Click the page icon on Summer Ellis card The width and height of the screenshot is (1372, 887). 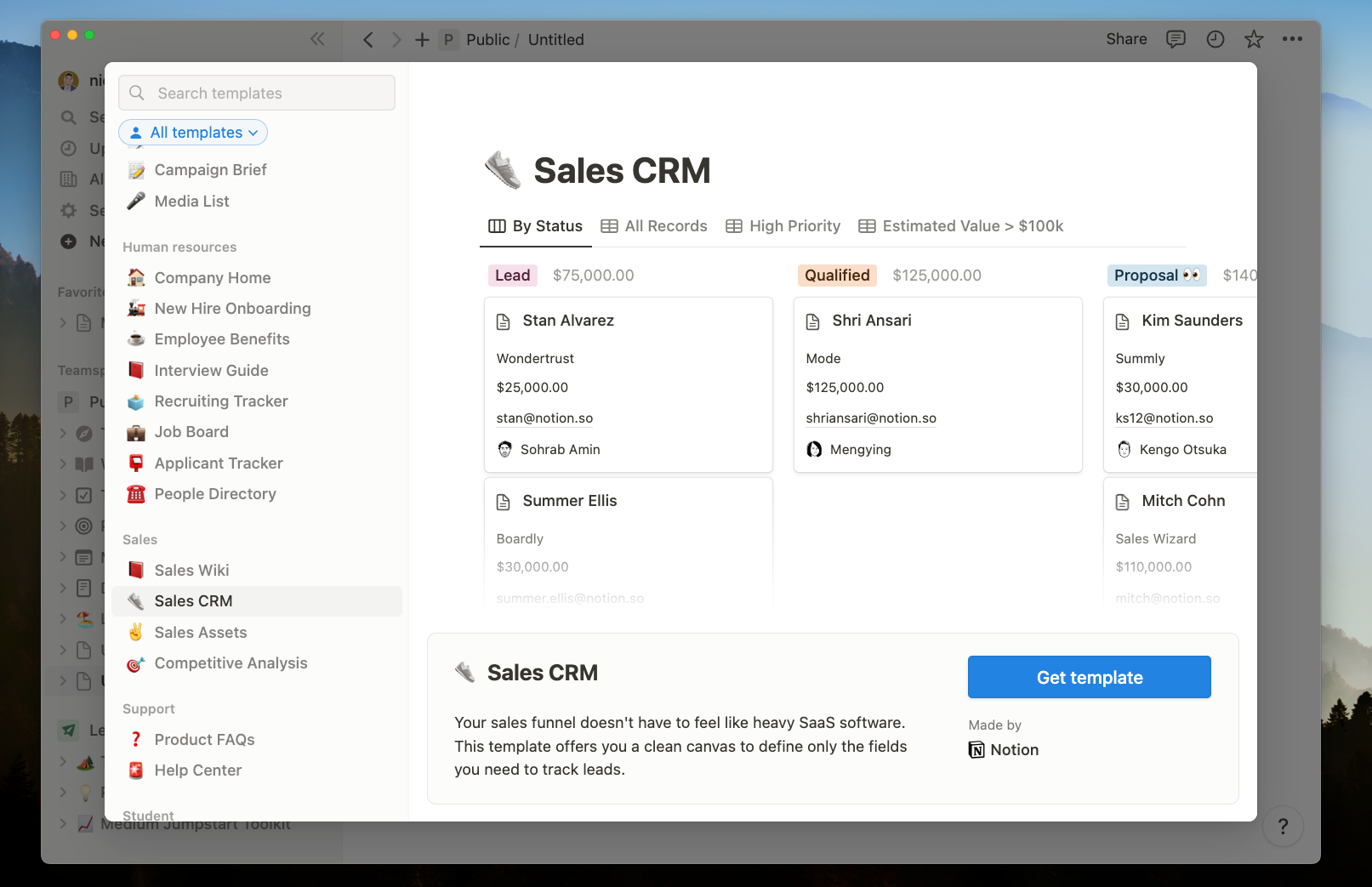click(504, 502)
